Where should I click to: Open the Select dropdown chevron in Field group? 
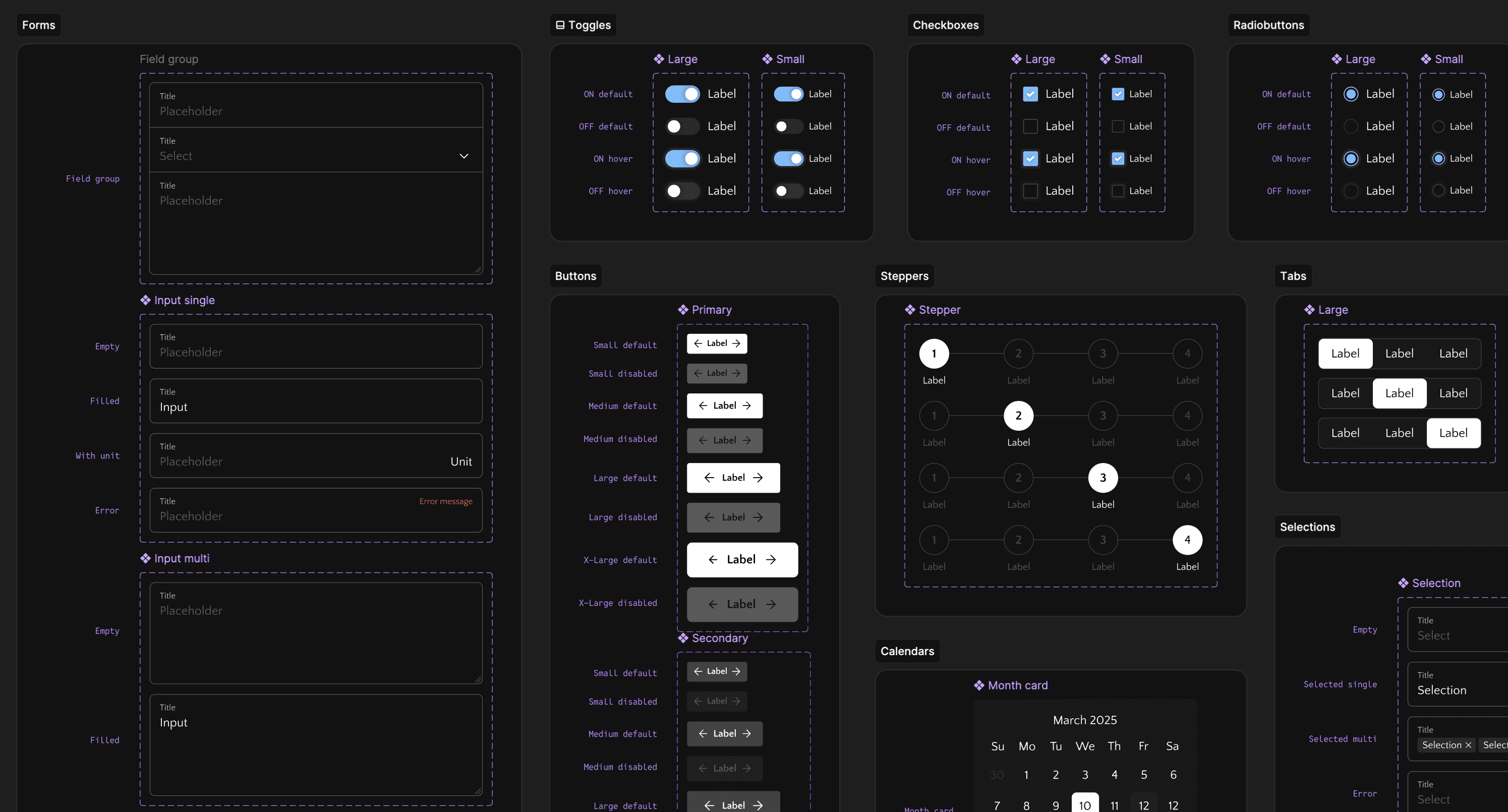tap(464, 156)
